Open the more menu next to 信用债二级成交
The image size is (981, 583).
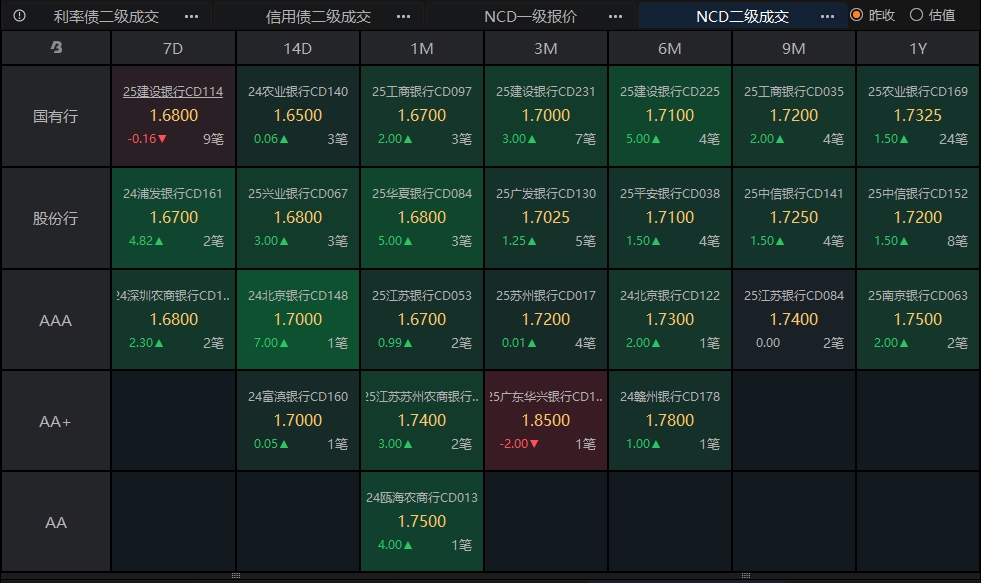pyautogui.click(x=404, y=16)
